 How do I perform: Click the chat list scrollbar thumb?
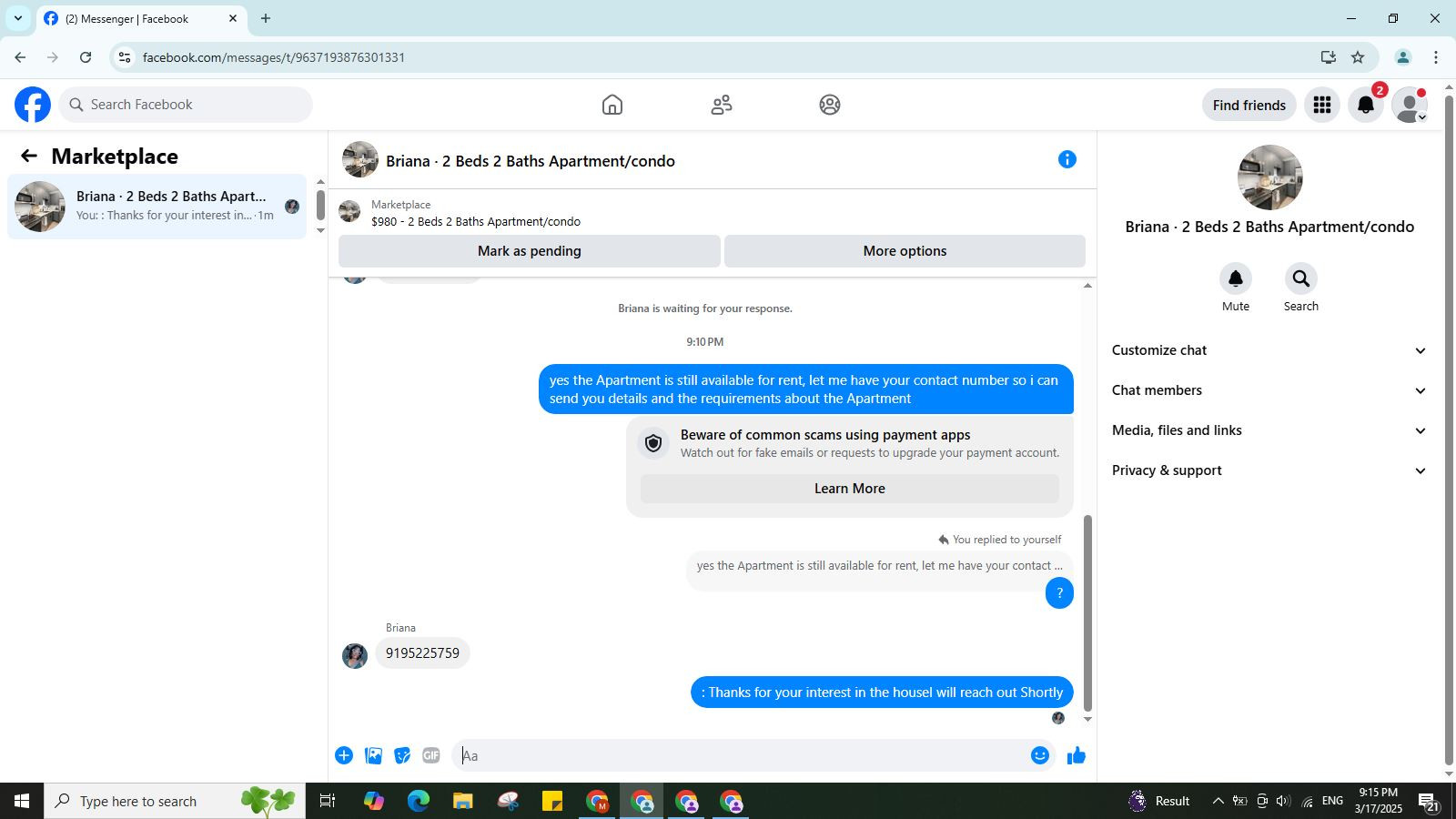[x=320, y=205]
